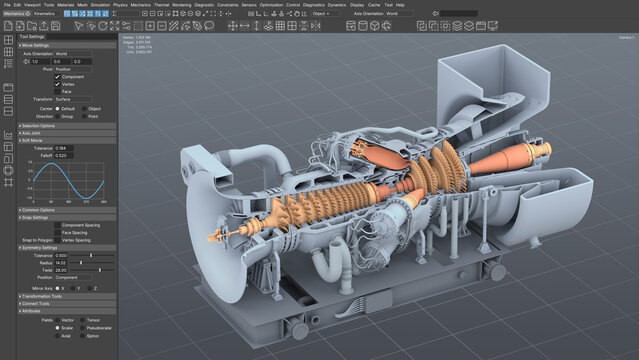Image resolution: width=639 pixels, height=360 pixels.
Task: Click the Camera 1 viewport label
Action: click(x=626, y=37)
